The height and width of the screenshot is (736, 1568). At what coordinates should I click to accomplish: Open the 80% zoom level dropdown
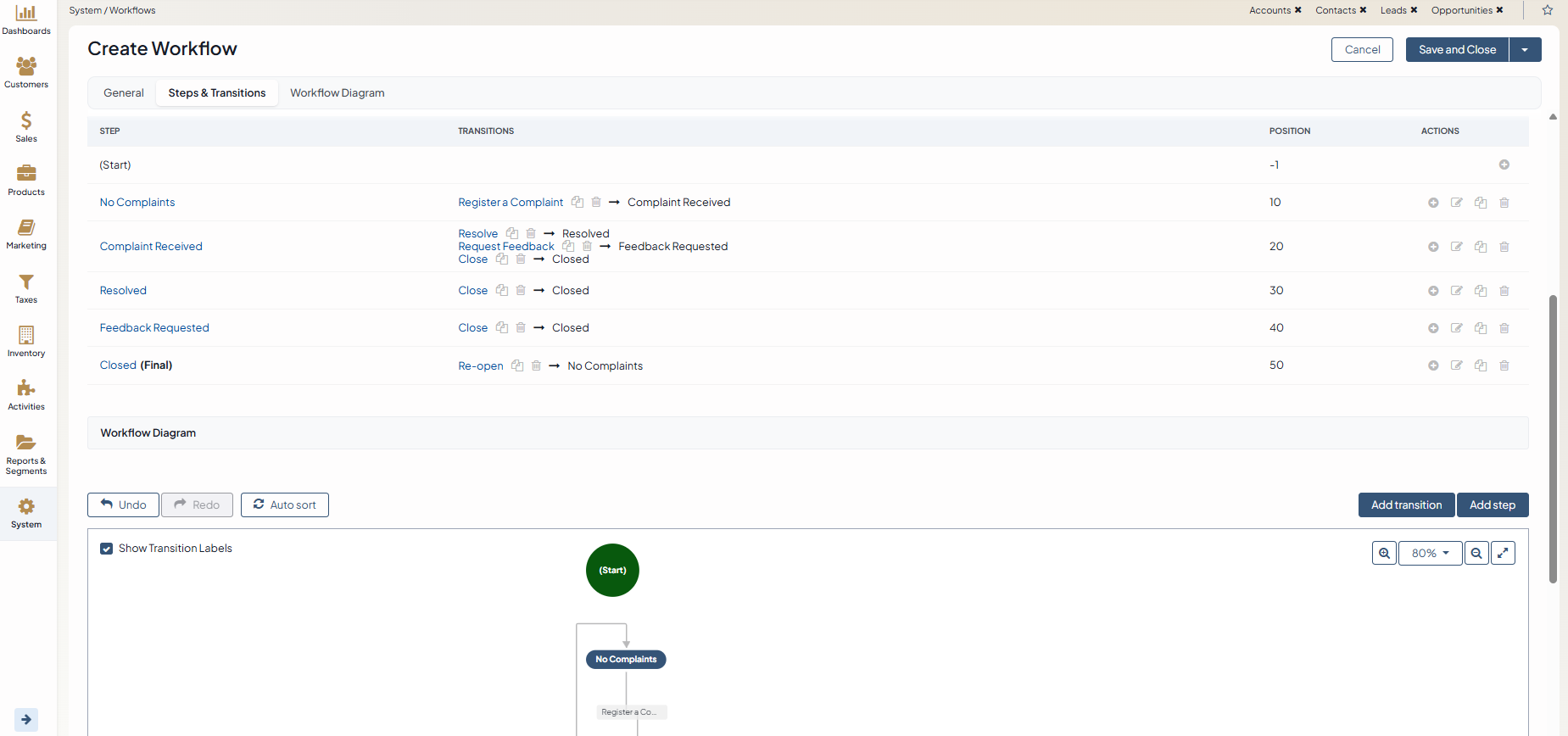(1430, 553)
